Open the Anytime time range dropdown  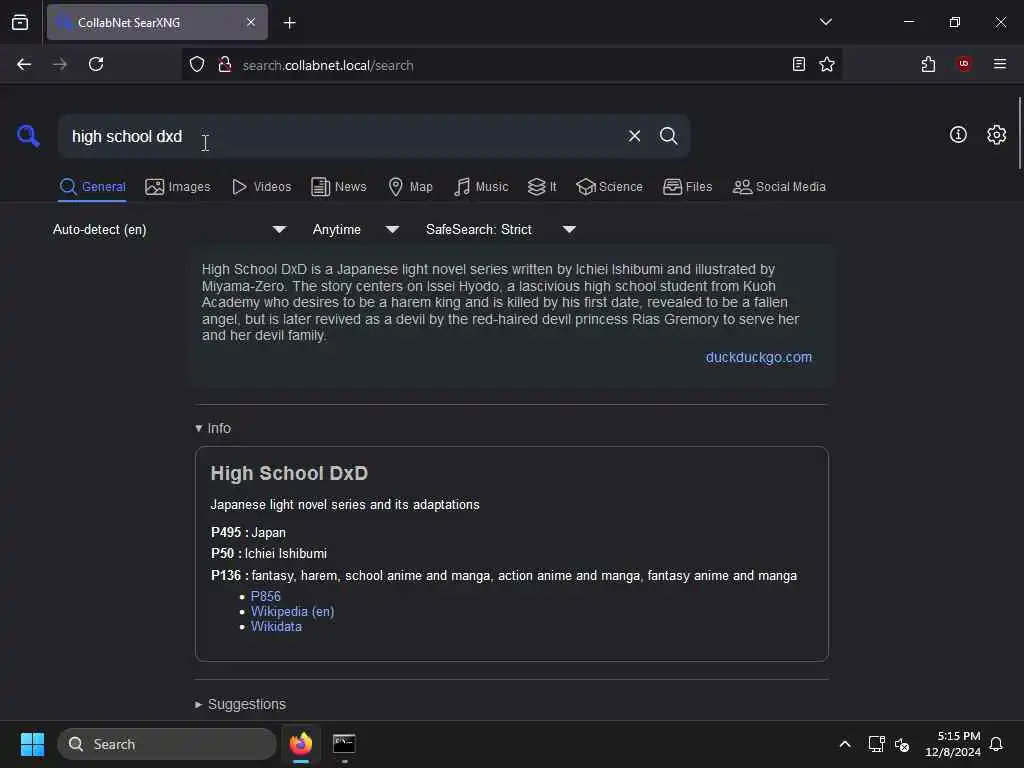(356, 229)
